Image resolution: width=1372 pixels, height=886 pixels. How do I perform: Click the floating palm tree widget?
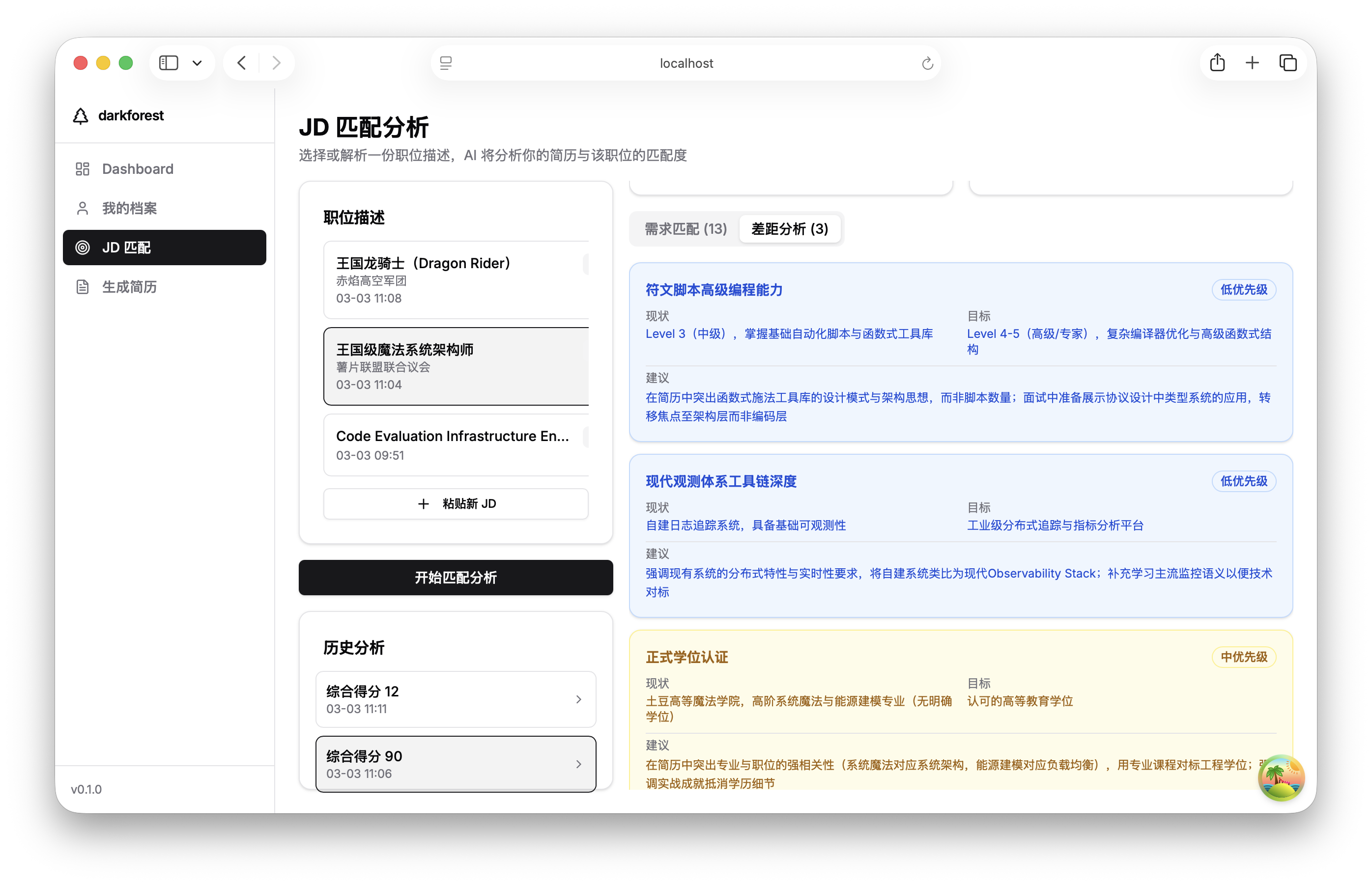(x=1281, y=778)
